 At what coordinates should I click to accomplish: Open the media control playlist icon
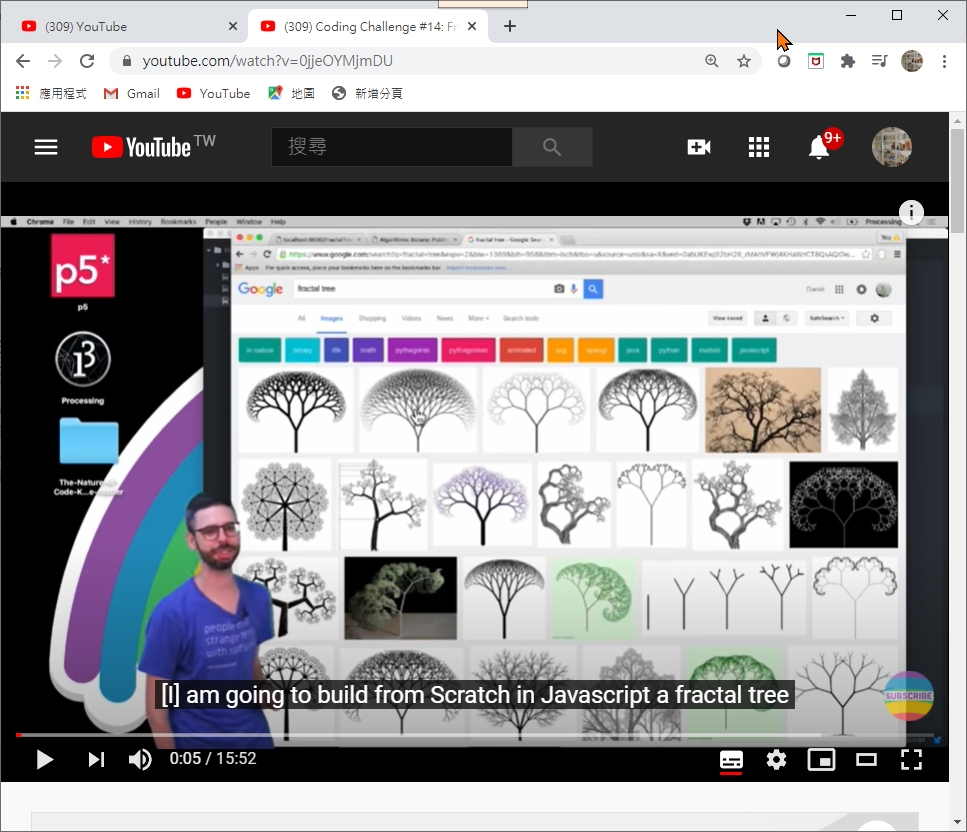click(879, 61)
